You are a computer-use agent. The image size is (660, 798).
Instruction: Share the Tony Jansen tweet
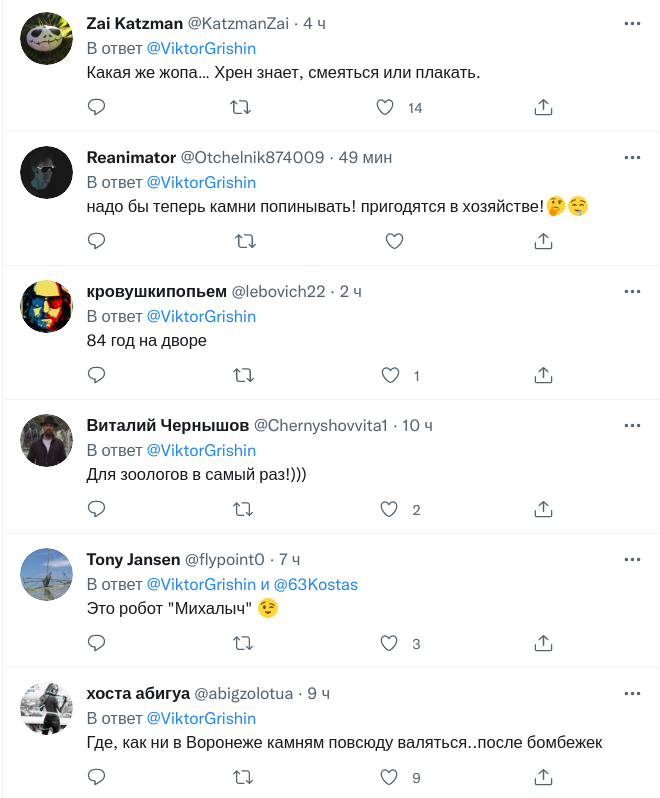coord(543,643)
